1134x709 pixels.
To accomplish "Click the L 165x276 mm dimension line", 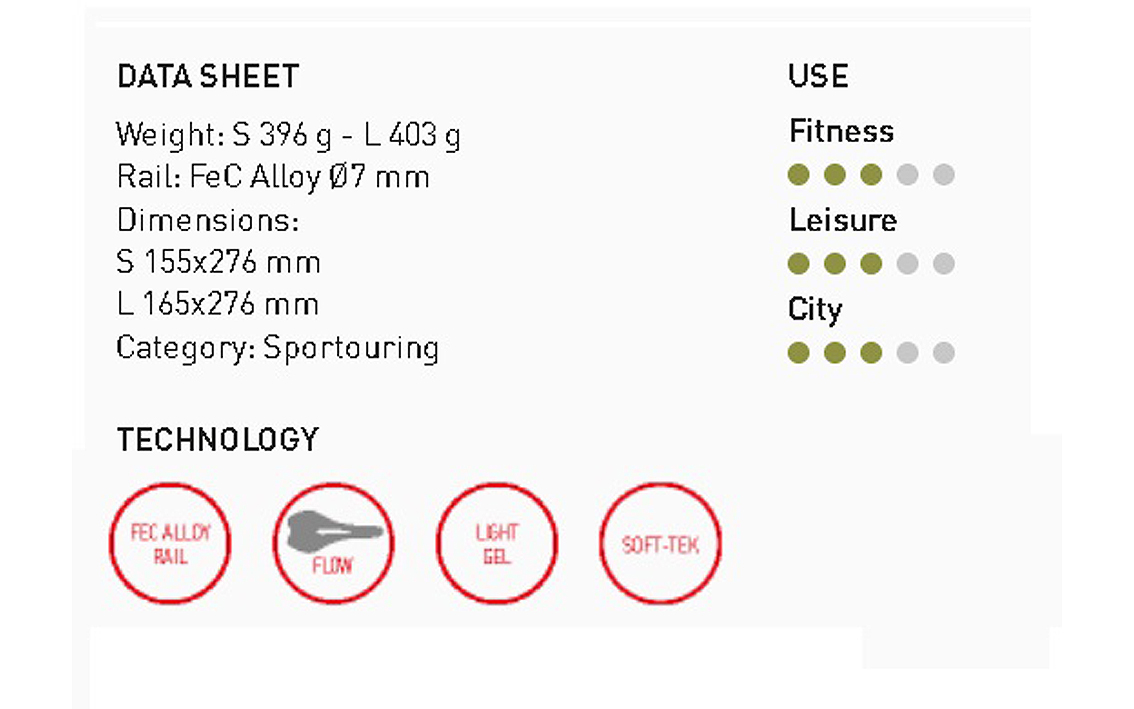I will pos(217,304).
